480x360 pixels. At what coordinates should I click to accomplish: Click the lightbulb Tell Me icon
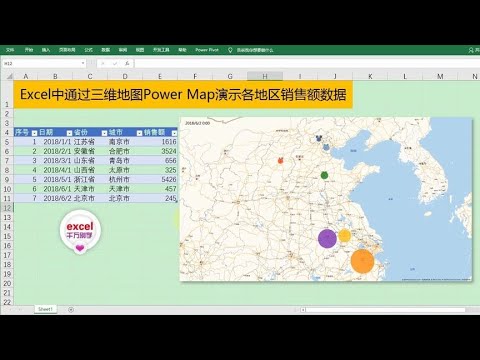tap(230, 50)
